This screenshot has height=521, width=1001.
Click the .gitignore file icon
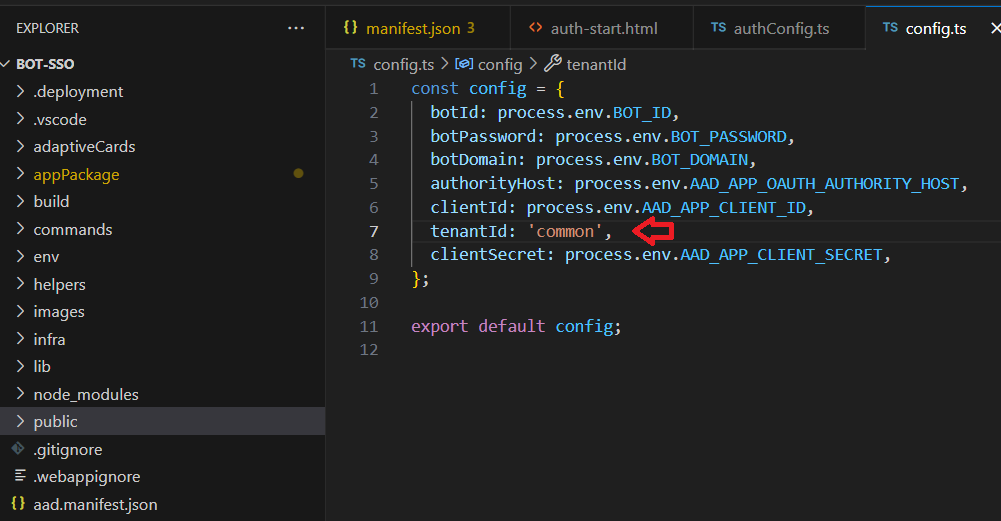(x=18, y=450)
